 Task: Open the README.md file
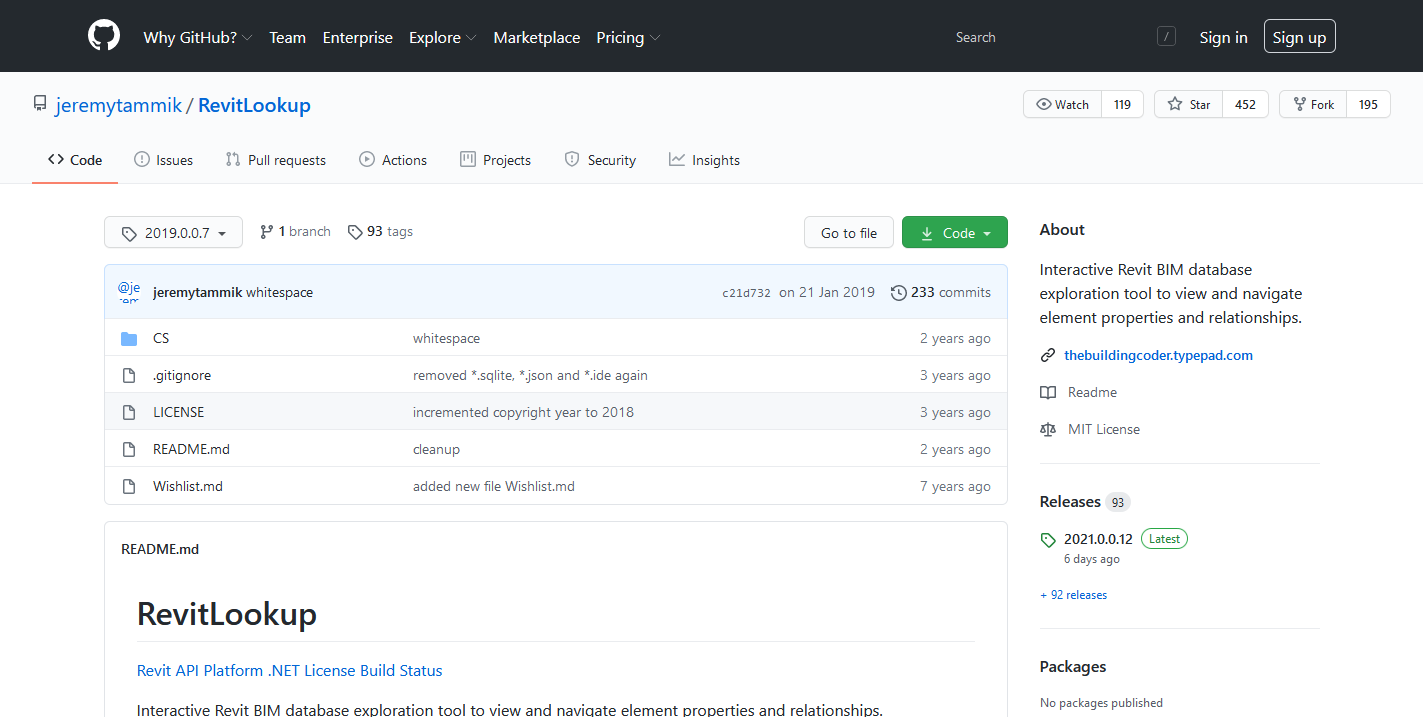coord(191,450)
